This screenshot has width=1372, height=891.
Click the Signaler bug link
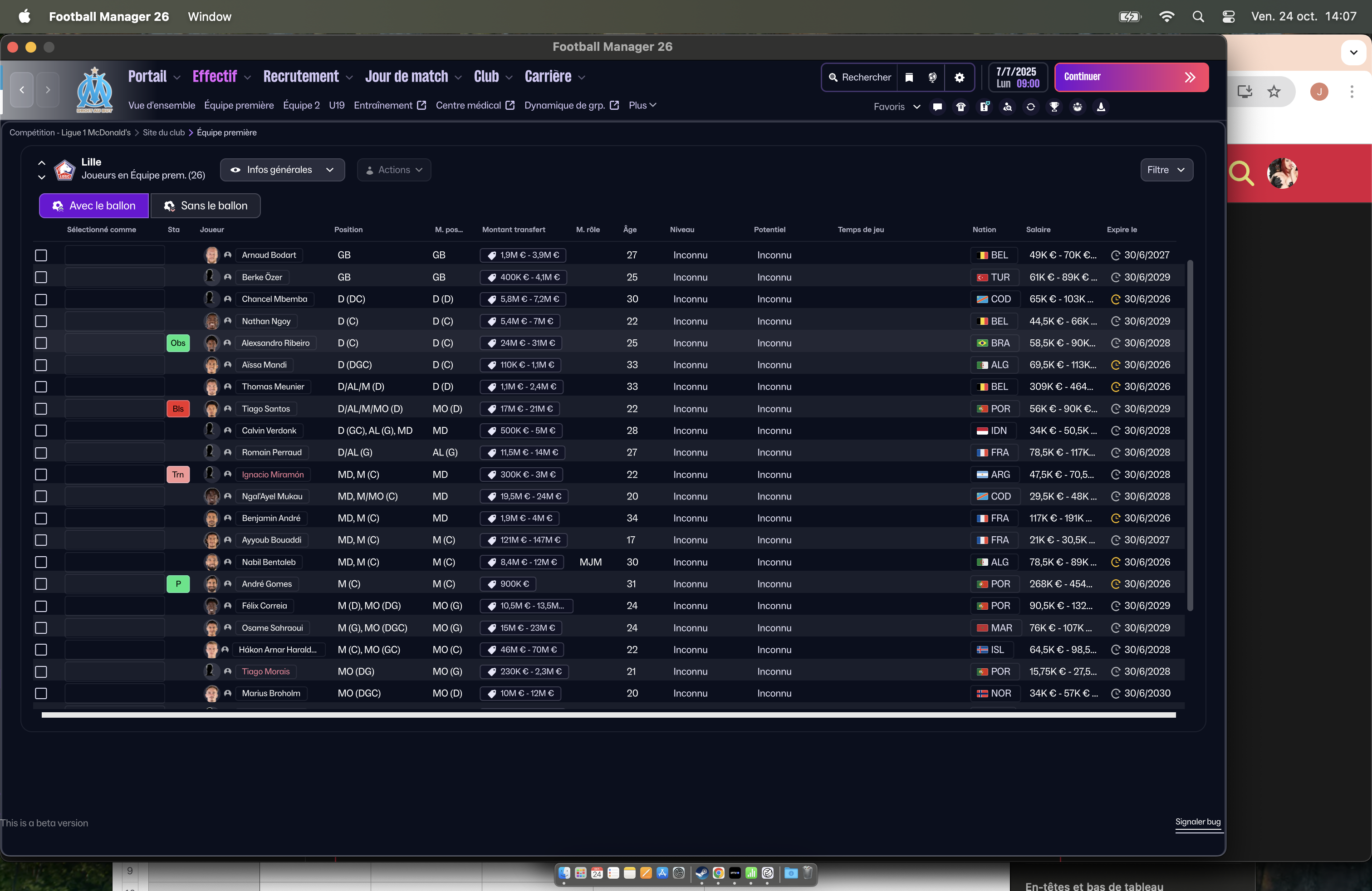pyautogui.click(x=1197, y=822)
